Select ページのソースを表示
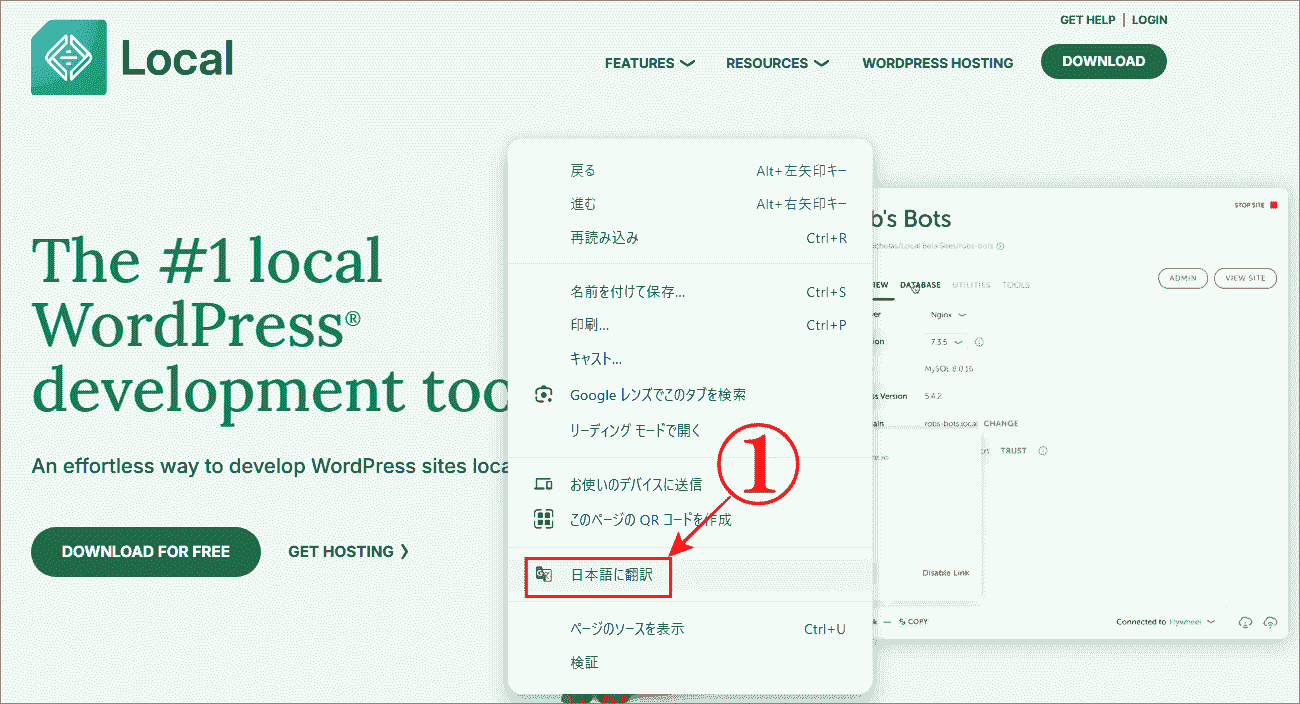 pos(690,629)
